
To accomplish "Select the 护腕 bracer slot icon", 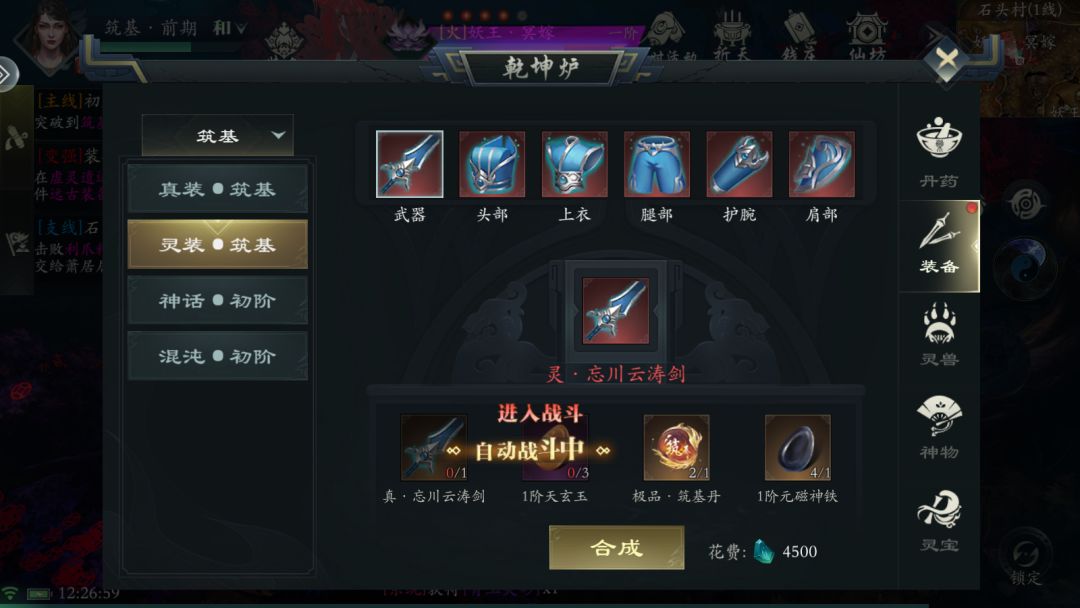I will pyautogui.click(x=739, y=164).
